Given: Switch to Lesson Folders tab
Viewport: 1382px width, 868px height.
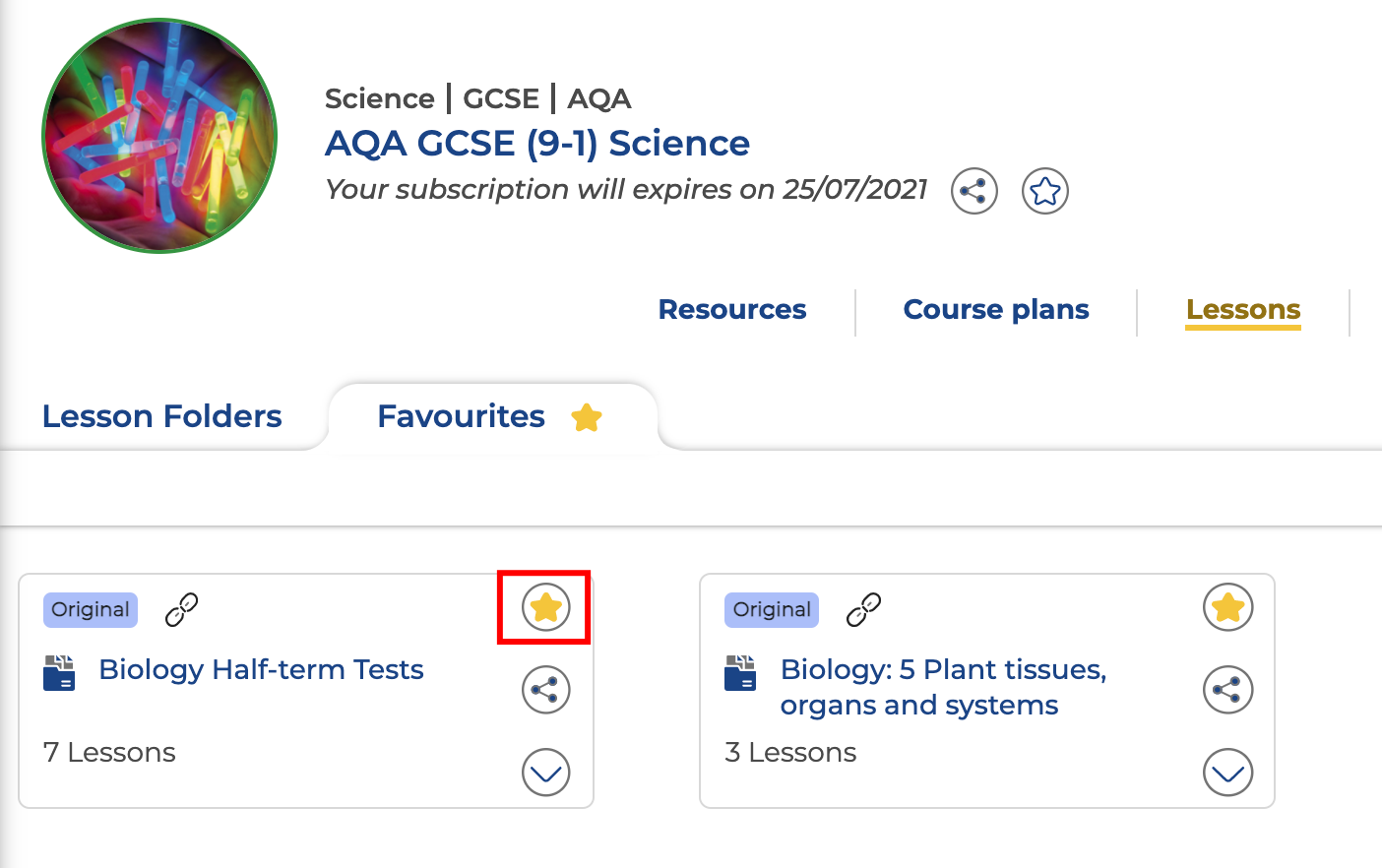Looking at the screenshot, I should (162, 416).
